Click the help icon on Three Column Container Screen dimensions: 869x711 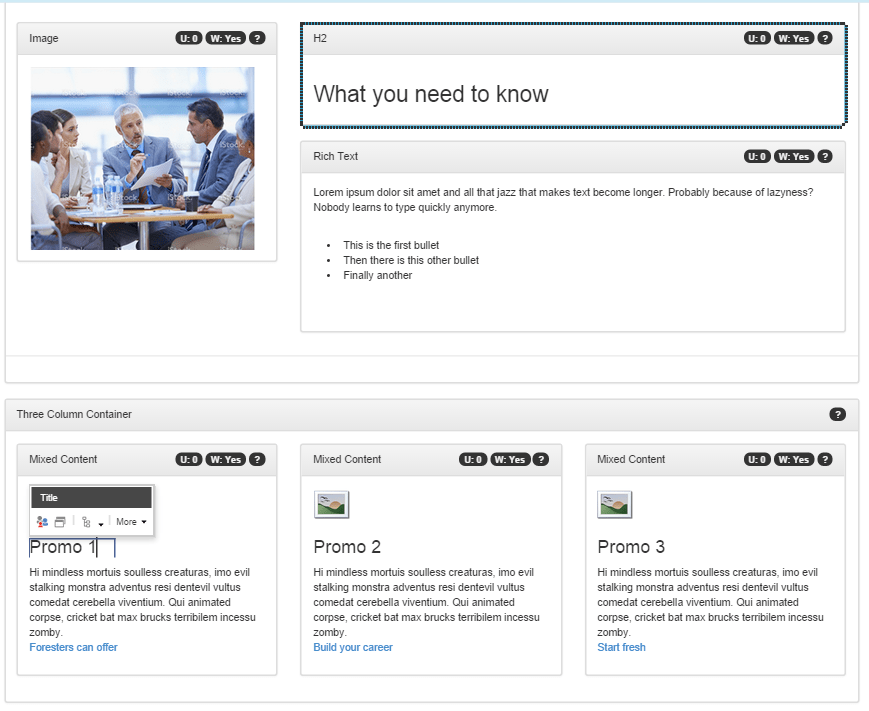[837, 414]
